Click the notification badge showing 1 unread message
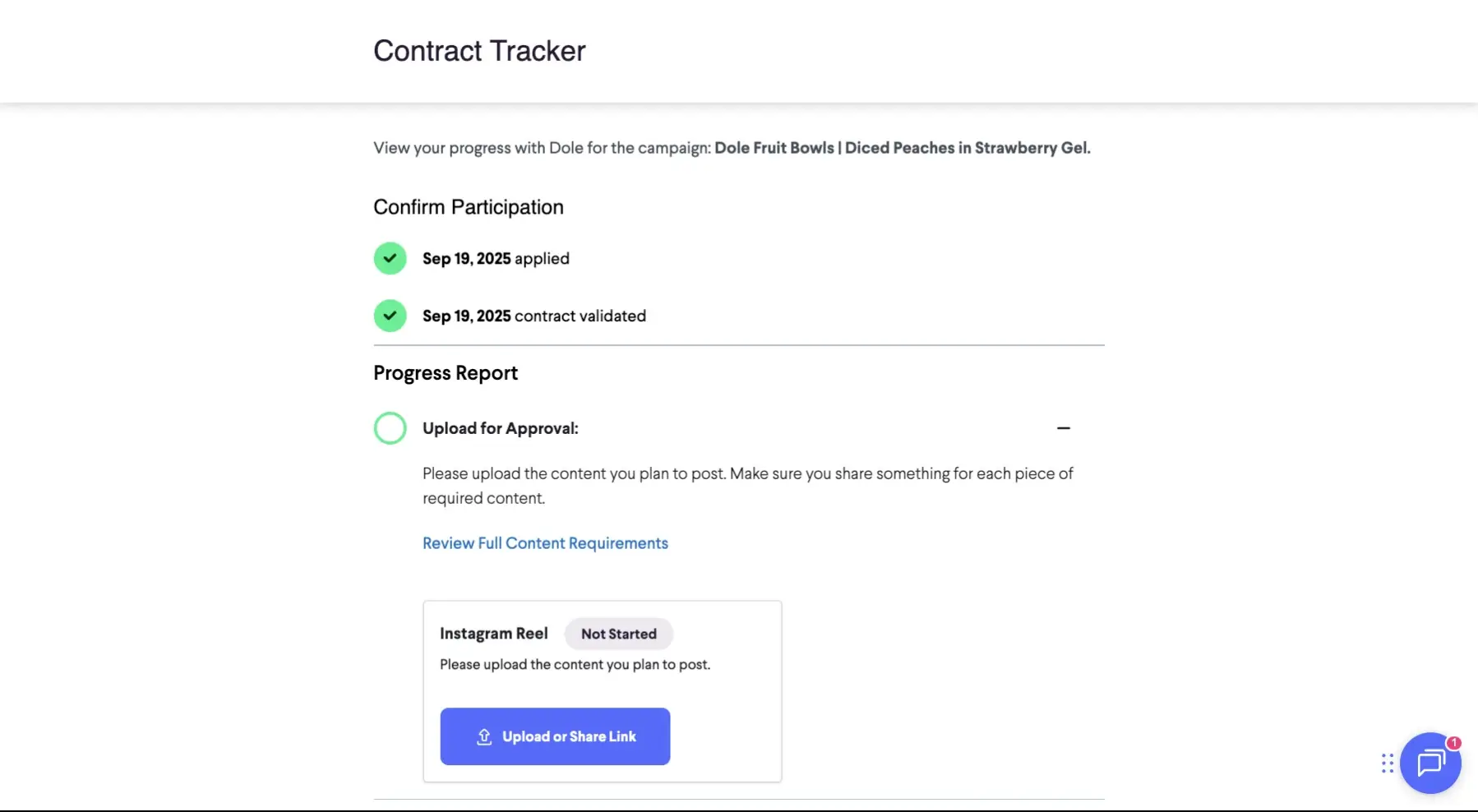Viewport: 1478px width, 812px height. click(x=1454, y=742)
